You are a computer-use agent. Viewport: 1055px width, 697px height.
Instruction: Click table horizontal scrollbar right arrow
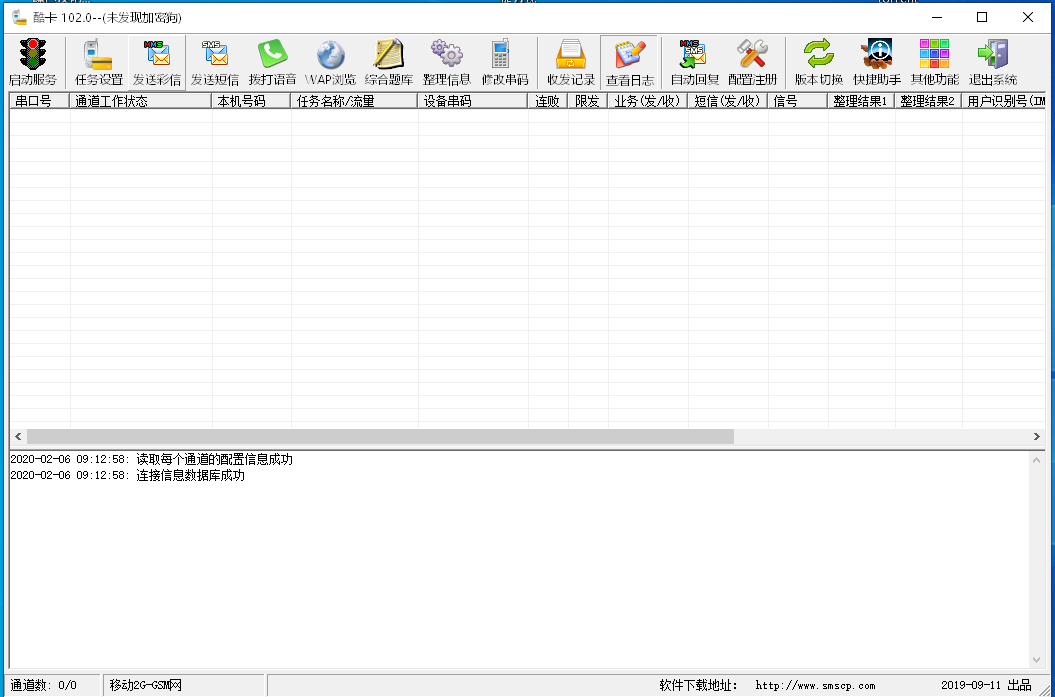pos(1037,437)
